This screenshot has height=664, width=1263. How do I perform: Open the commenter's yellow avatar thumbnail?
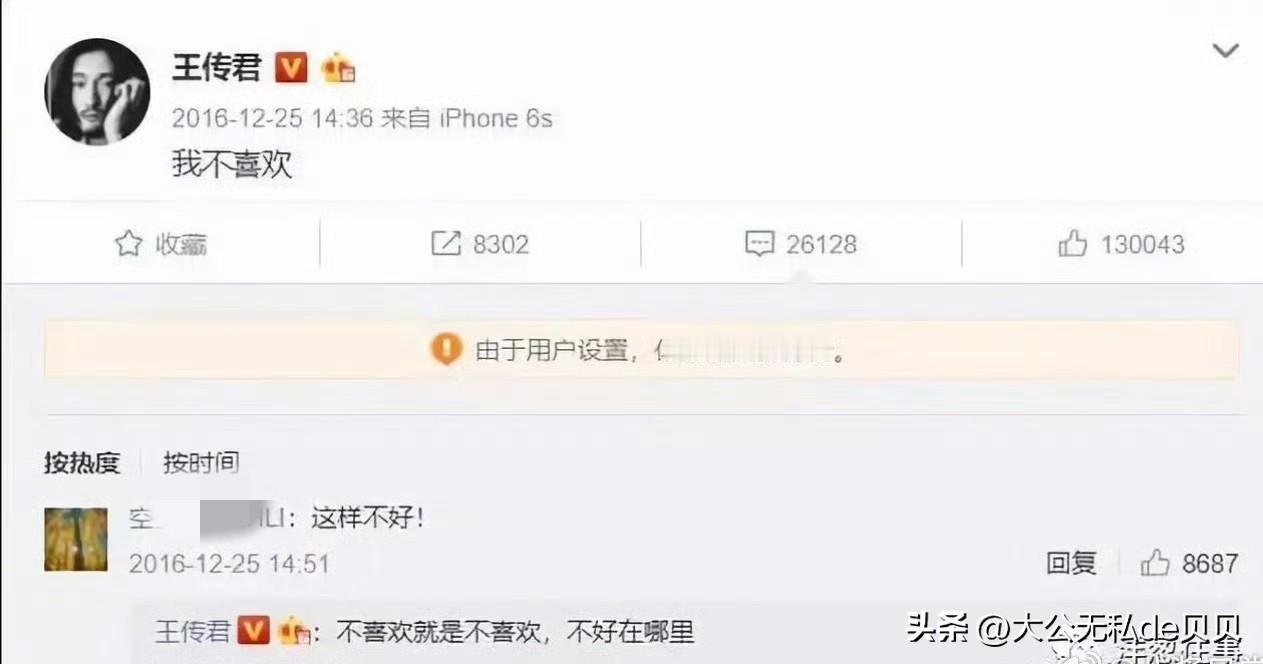tap(76, 539)
